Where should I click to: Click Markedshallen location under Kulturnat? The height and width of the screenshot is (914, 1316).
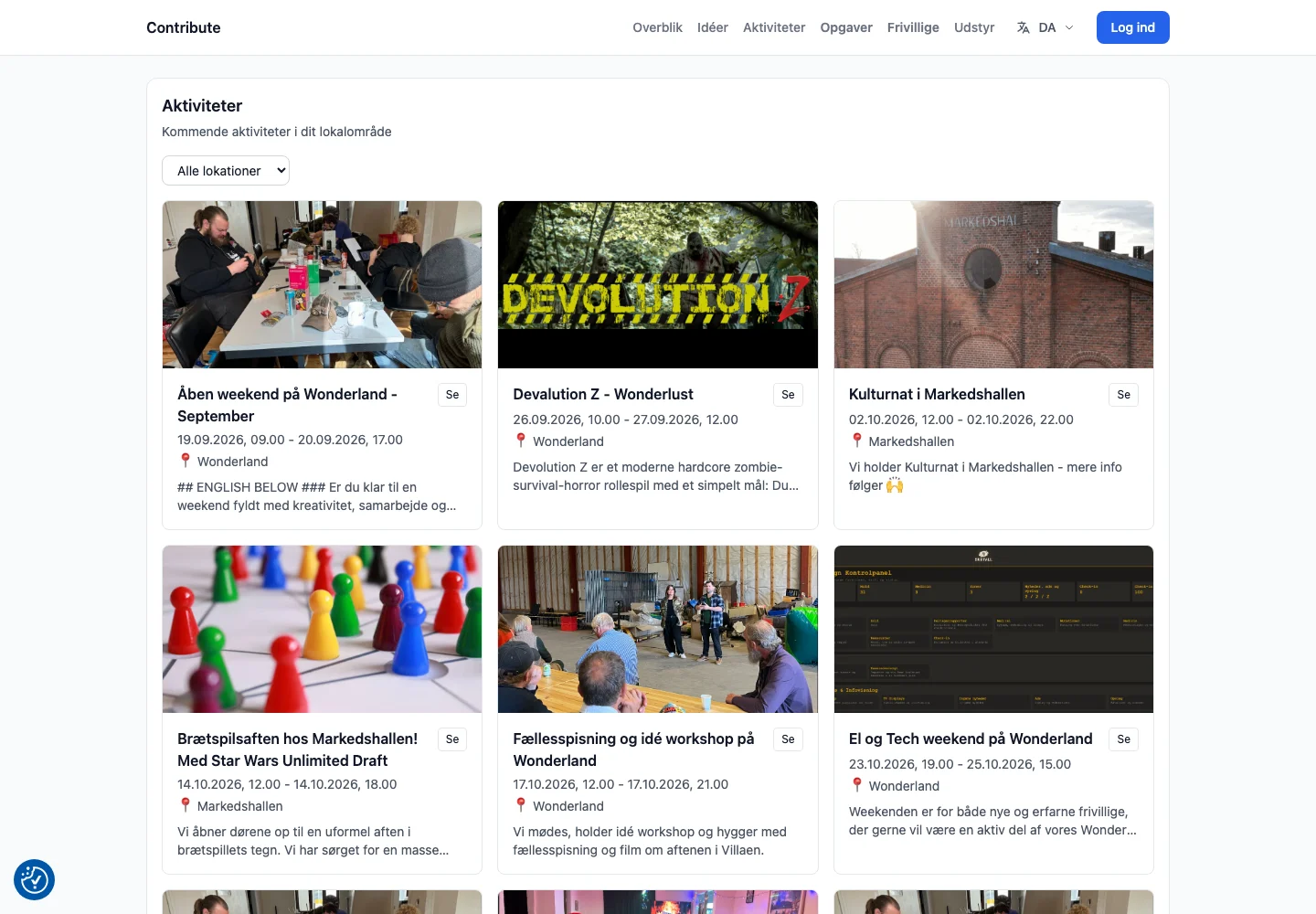coord(911,441)
